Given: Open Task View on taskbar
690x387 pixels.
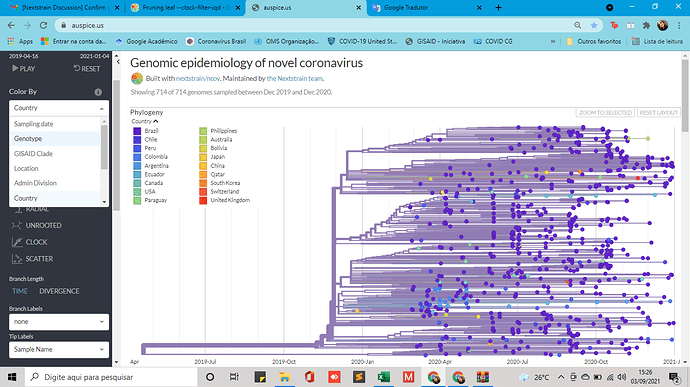Looking at the screenshot, I should [234, 377].
